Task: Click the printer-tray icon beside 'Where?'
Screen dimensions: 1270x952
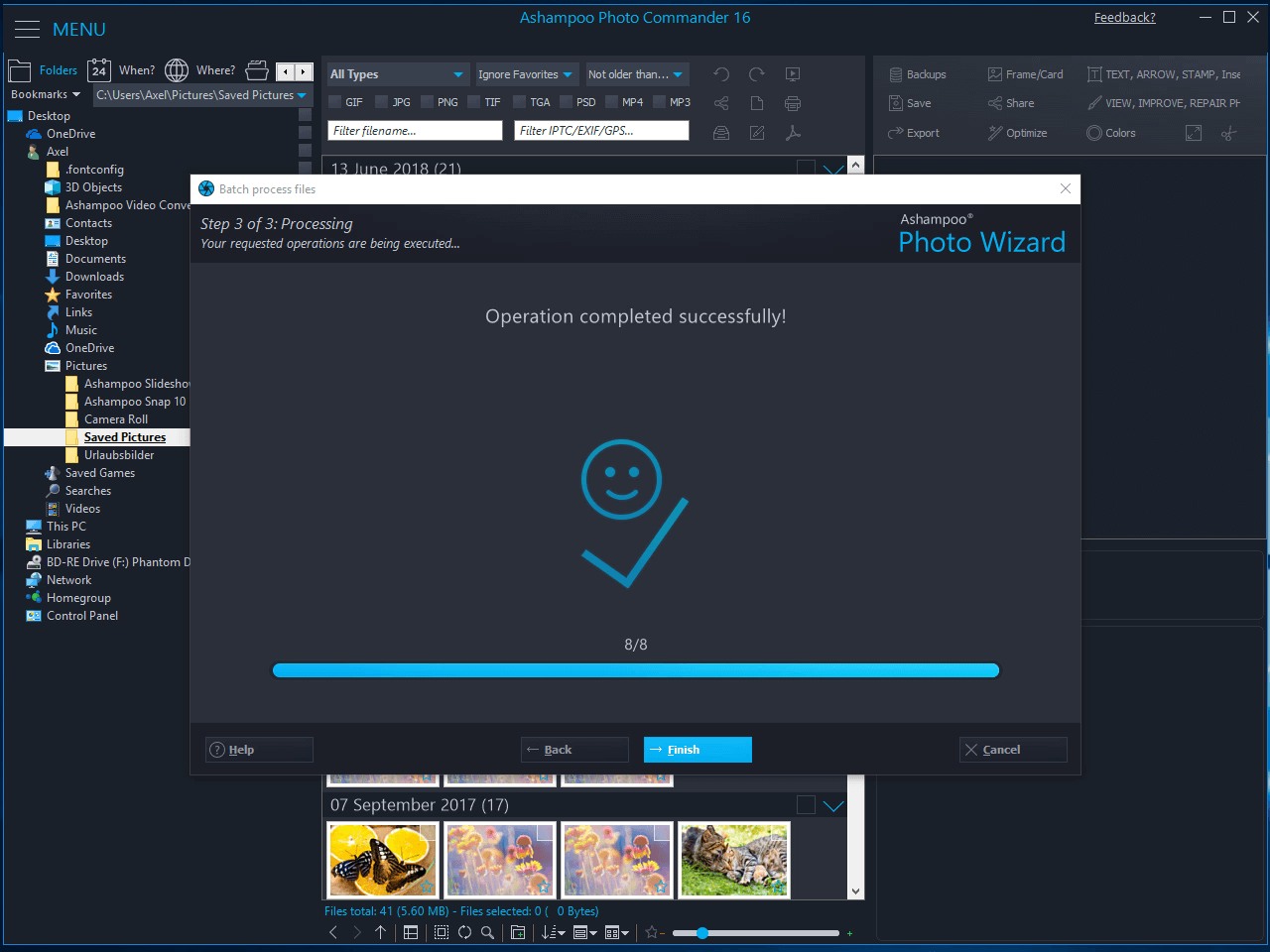Action: (257, 70)
